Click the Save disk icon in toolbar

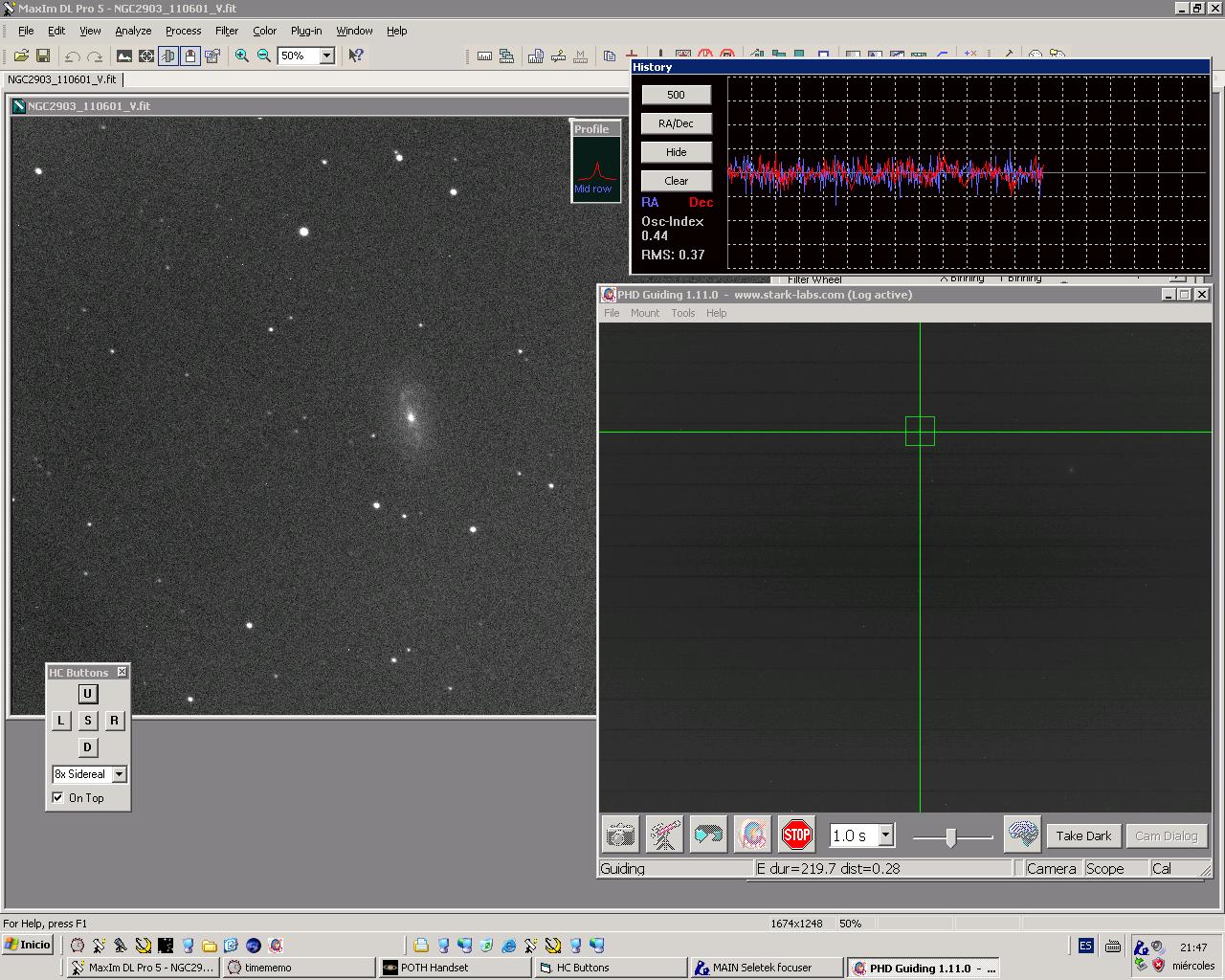43,56
